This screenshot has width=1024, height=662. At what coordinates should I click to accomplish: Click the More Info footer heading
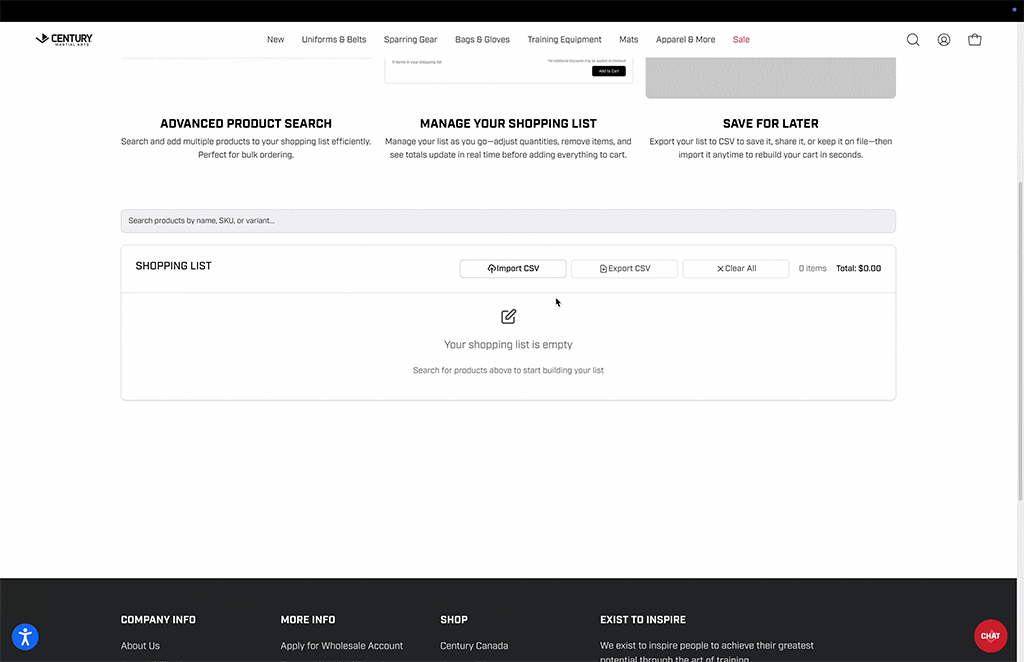pyautogui.click(x=308, y=620)
